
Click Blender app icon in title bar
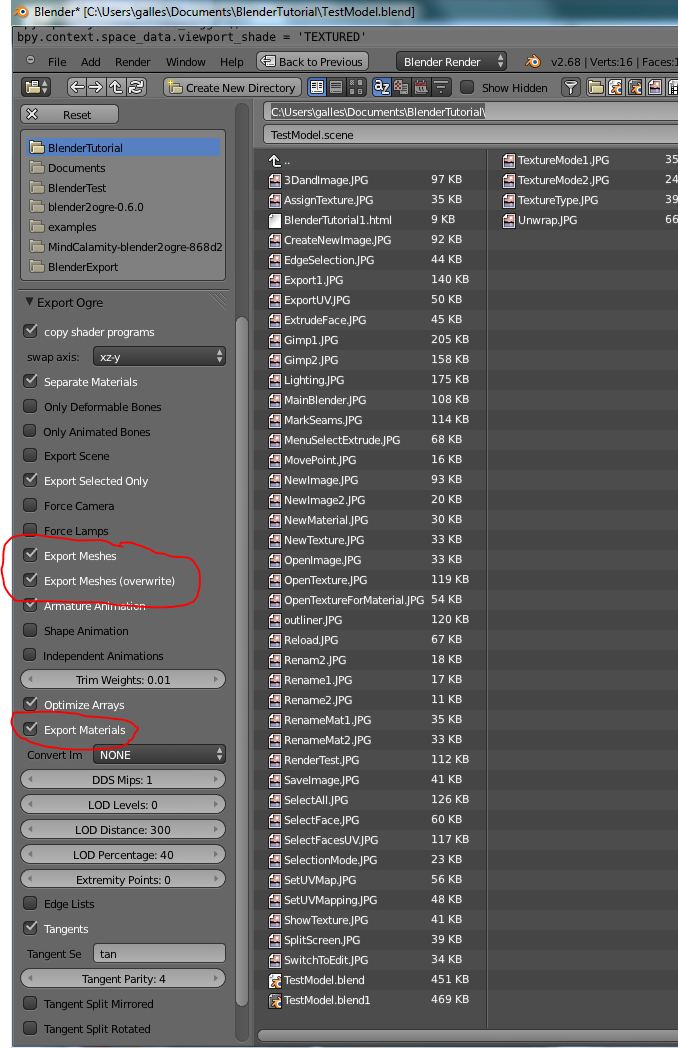pyautogui.click(x=21, y=11)
